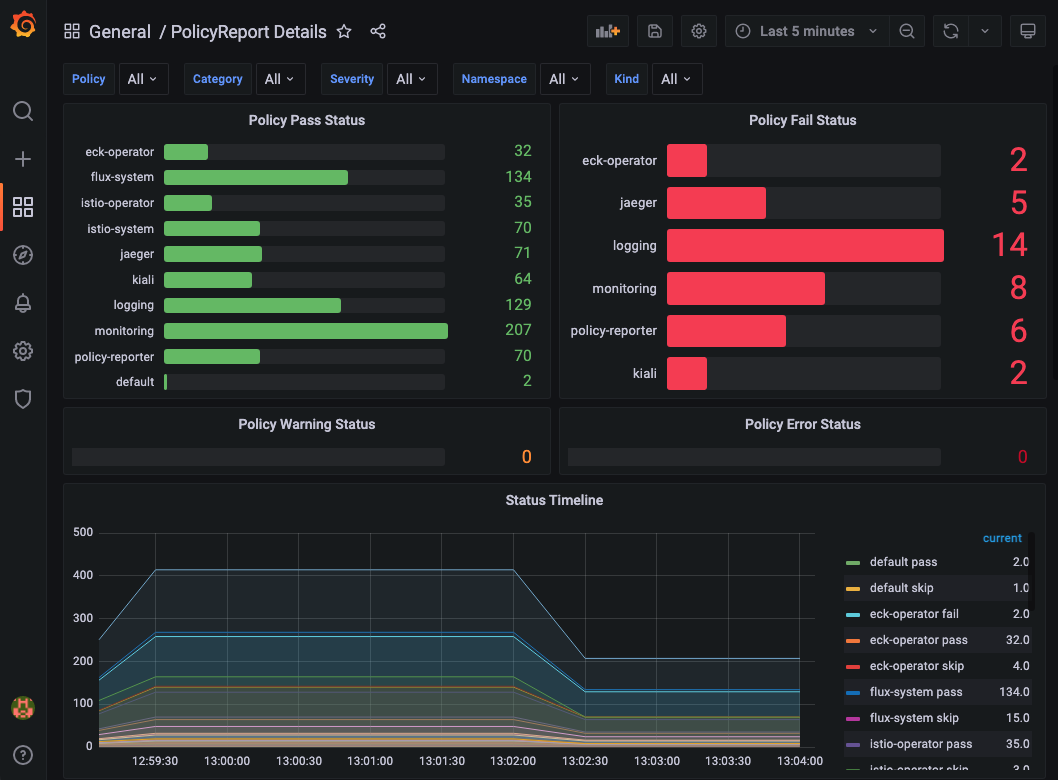Open the sidebar search icon
Image resolution: width=1058 pixels, height=780 pixels.
[x=22, y=111]
